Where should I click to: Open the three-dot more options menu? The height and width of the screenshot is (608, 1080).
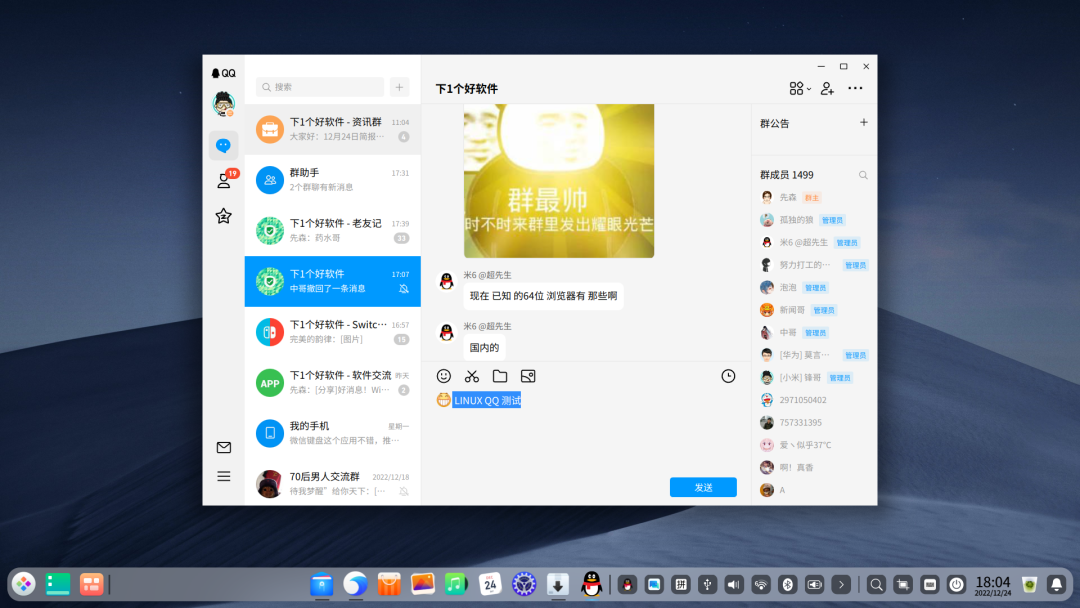[855, 88]
